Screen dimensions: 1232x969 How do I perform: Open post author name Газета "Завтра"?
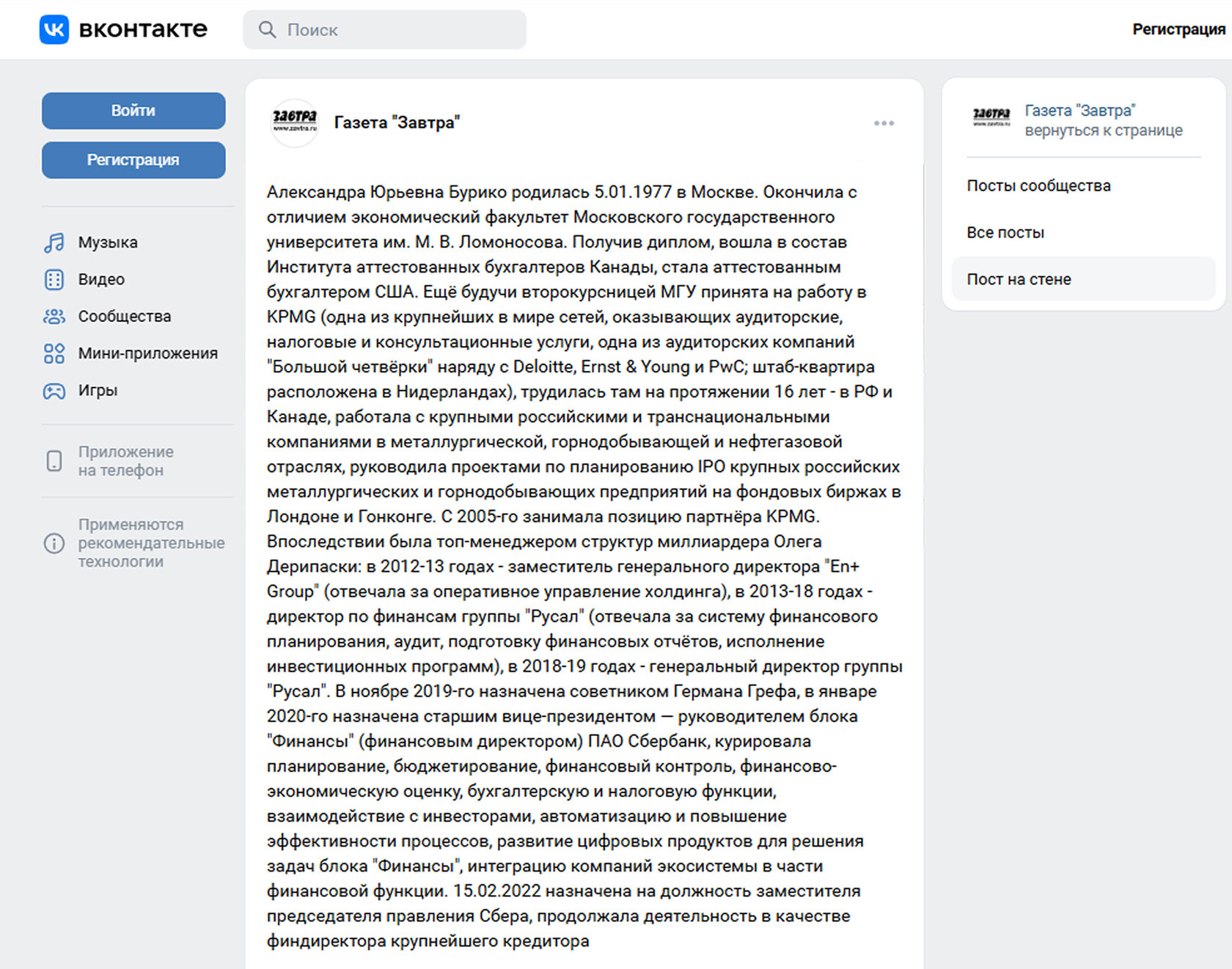click(397, 122)
